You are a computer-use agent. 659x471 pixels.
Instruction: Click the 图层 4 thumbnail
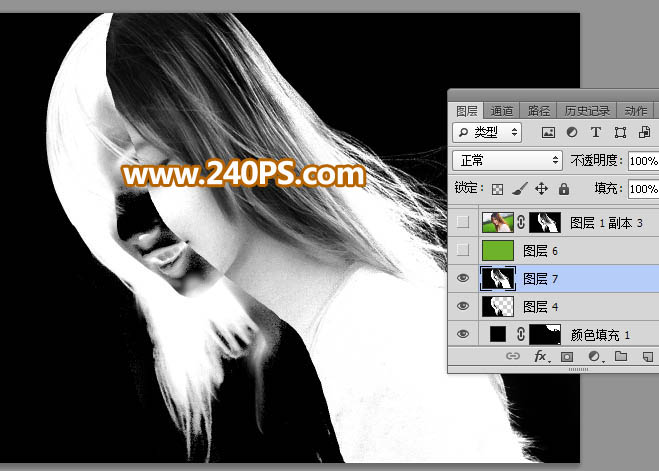[498, 306]
